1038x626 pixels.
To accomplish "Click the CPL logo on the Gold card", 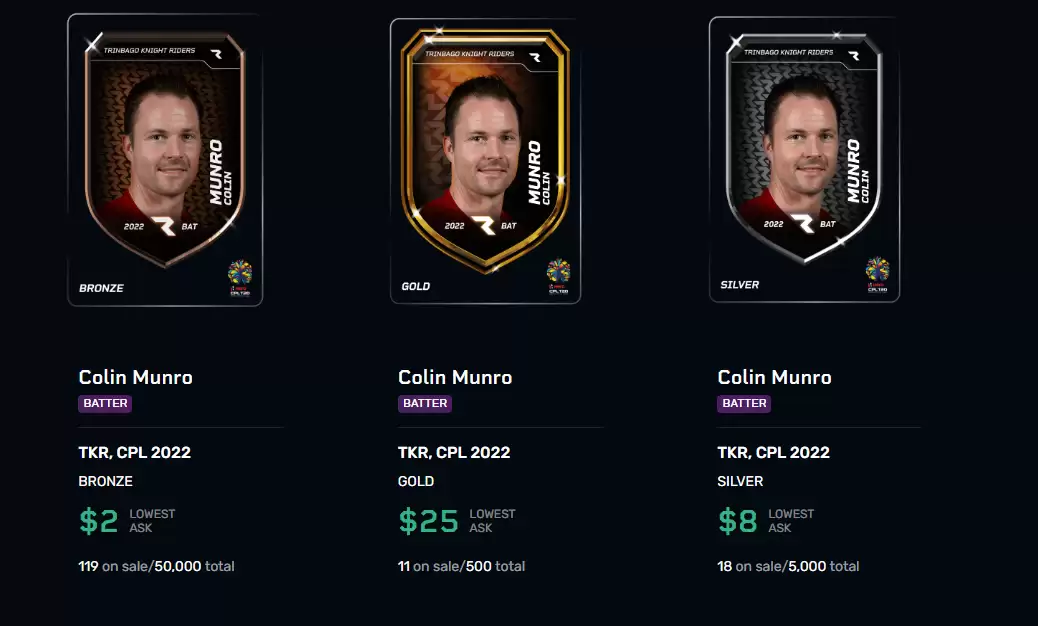I will [558, 277].
